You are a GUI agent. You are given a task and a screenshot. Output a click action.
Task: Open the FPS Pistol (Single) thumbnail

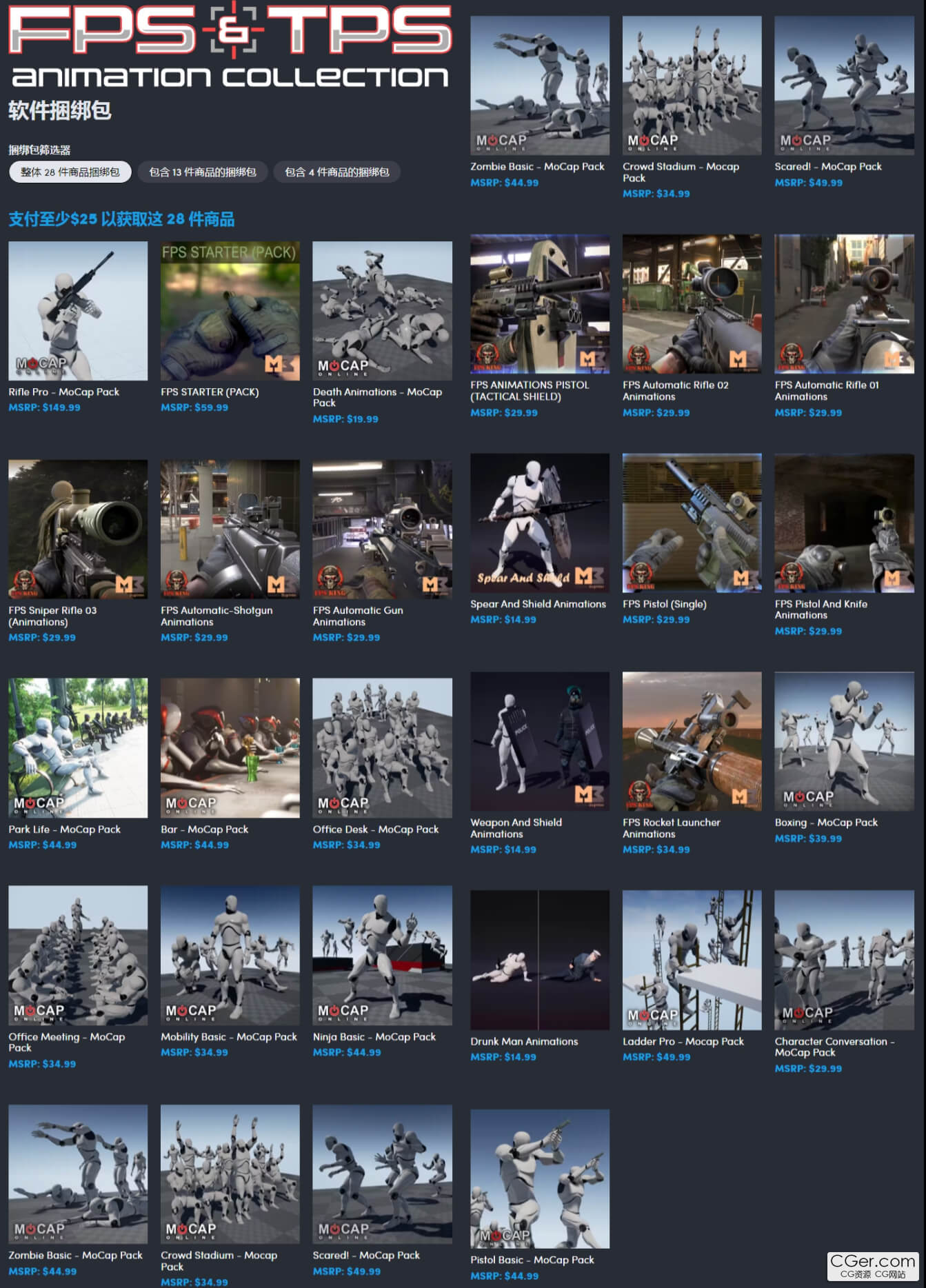pos(692,523)
